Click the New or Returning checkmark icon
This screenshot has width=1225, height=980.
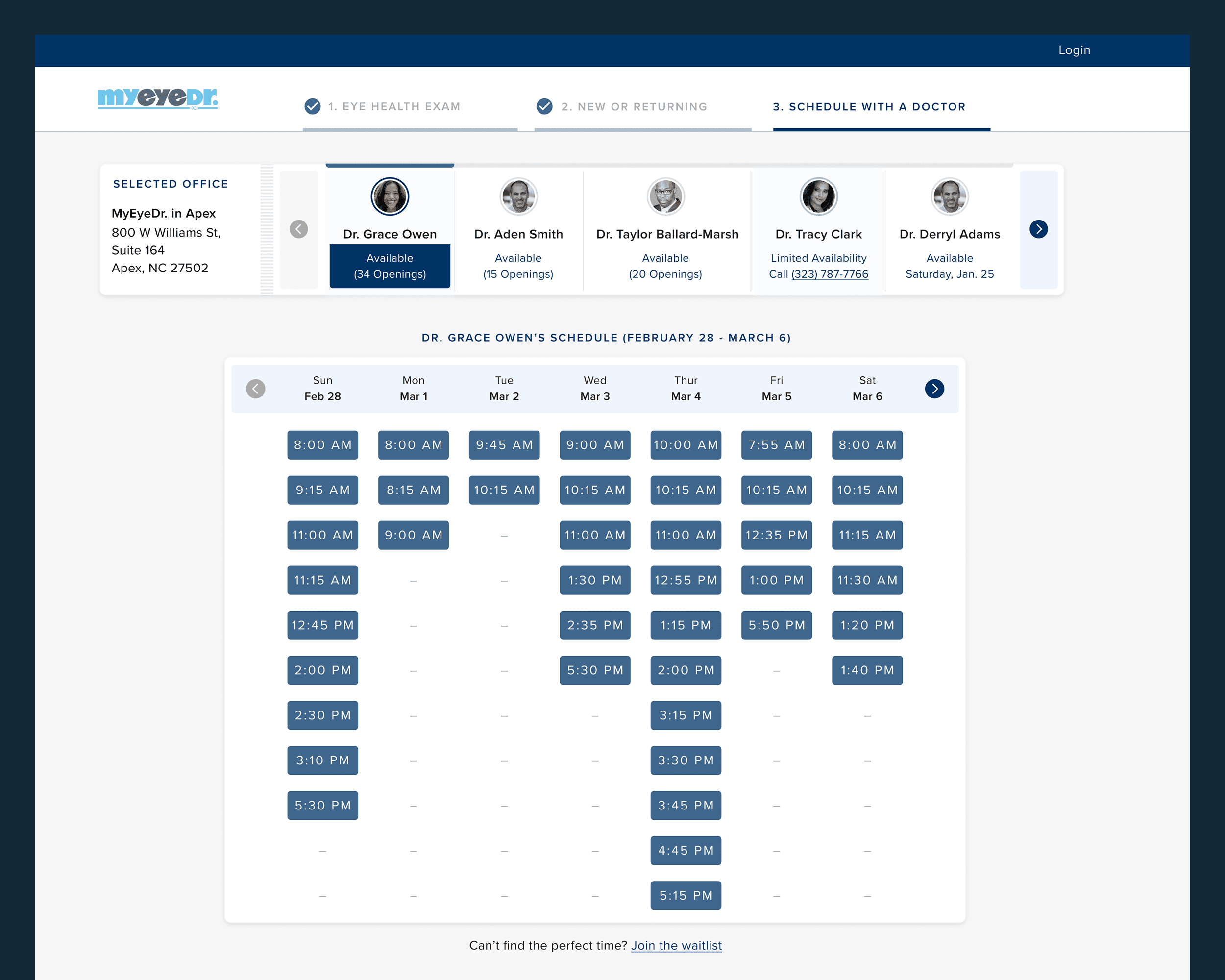click(x=544, y=106)
